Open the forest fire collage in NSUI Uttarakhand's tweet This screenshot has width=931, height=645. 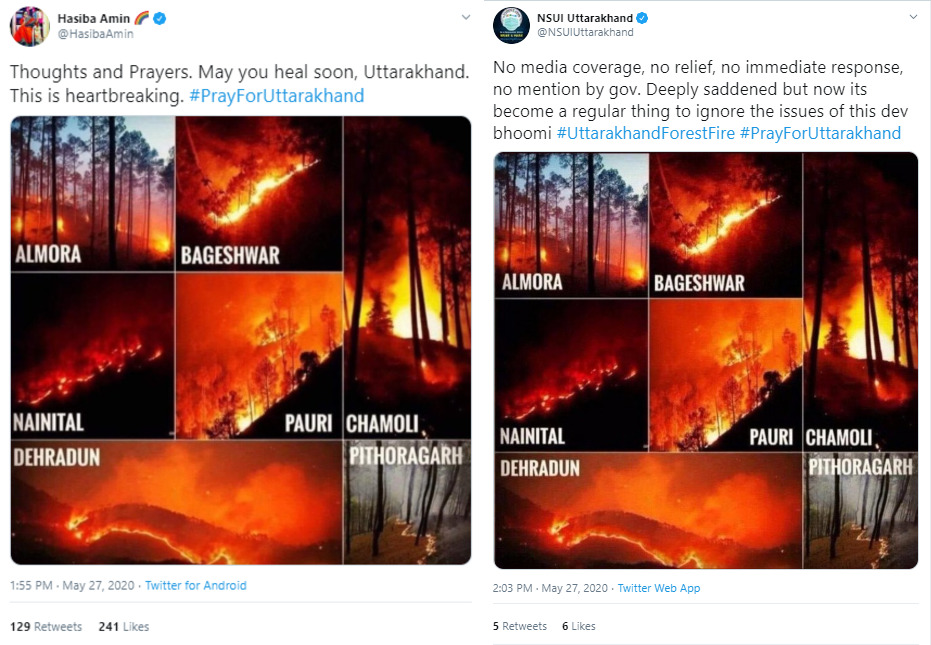tap(706, 360)
